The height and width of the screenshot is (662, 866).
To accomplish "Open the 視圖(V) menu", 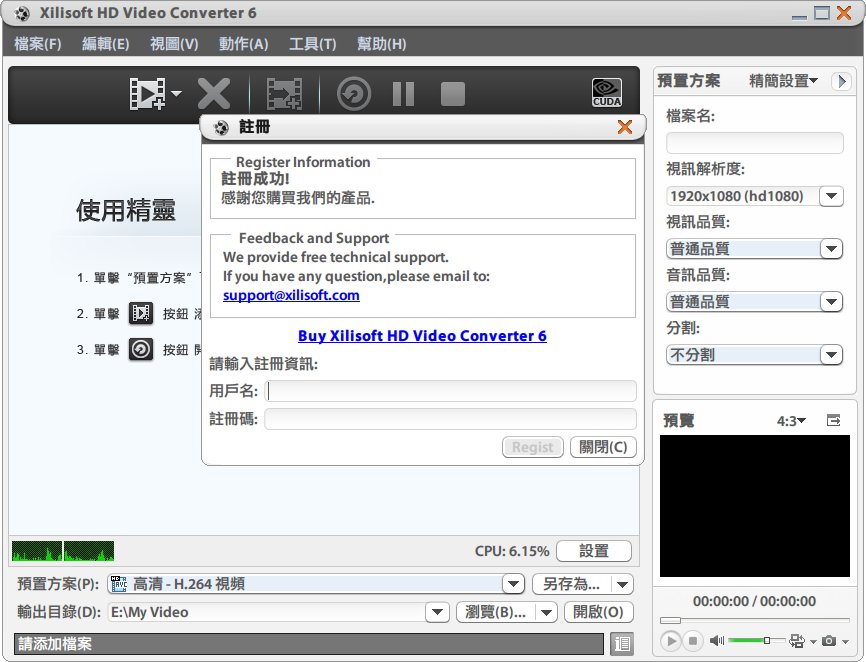I will click(x=174, y=44).
